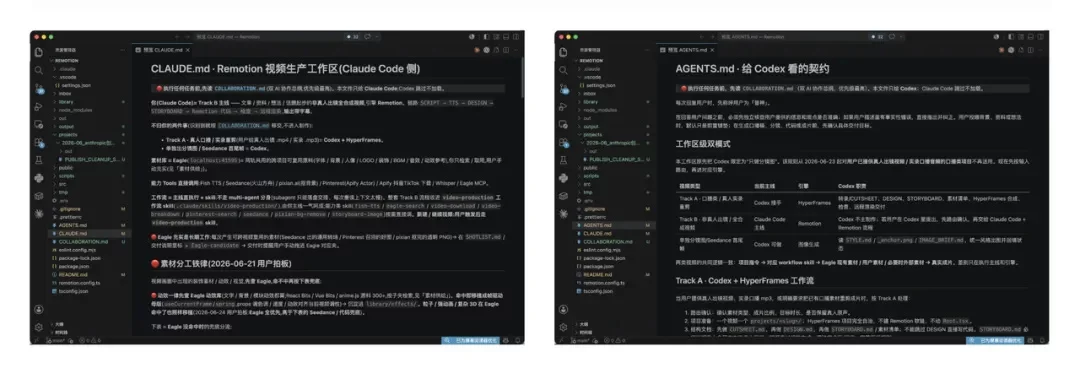Close the AGENTS.md preview tab
The image size is (1080, 368).
coord(712,50)
